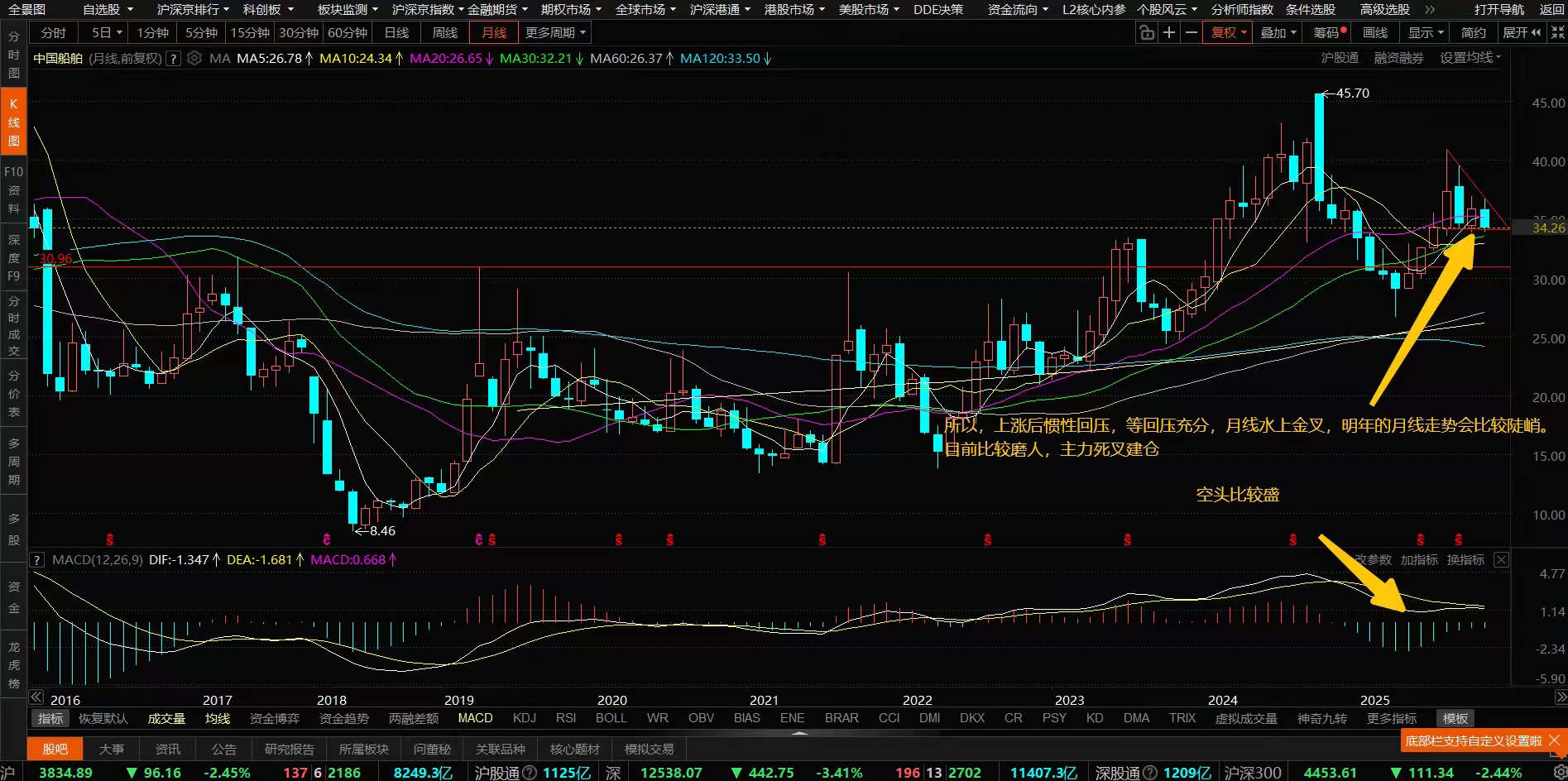Open 多周期 in the sidebar

click(x=13, y=462)
